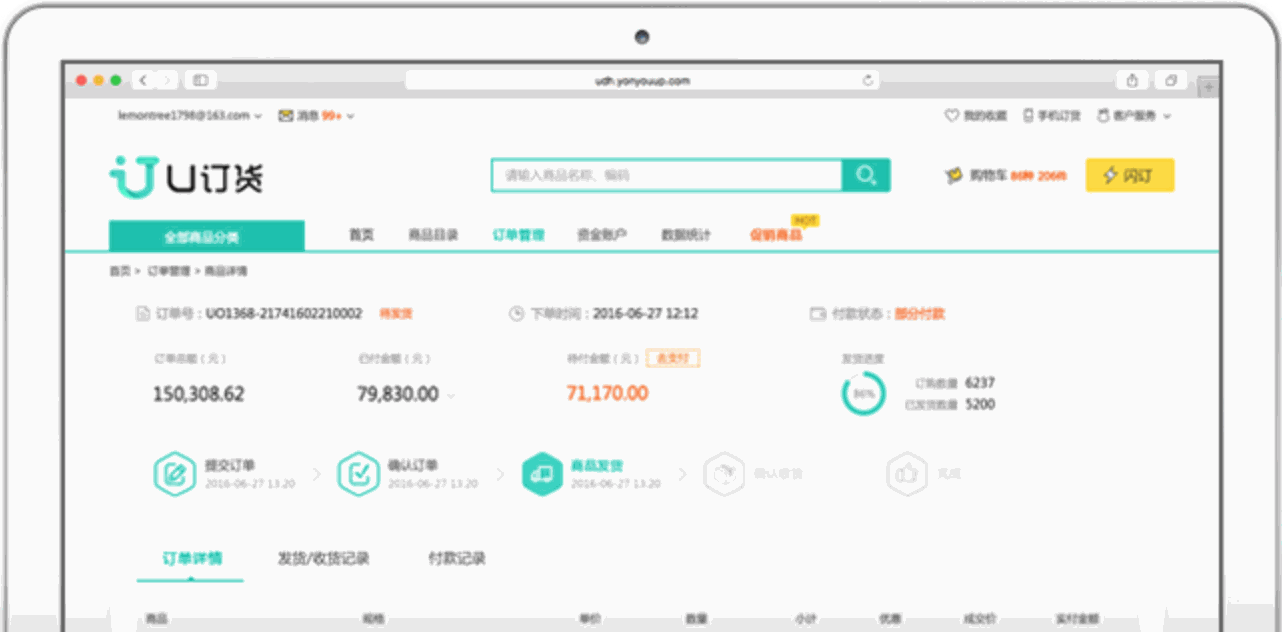Open the 消息 envelope icon

click(x=286, y=116)
